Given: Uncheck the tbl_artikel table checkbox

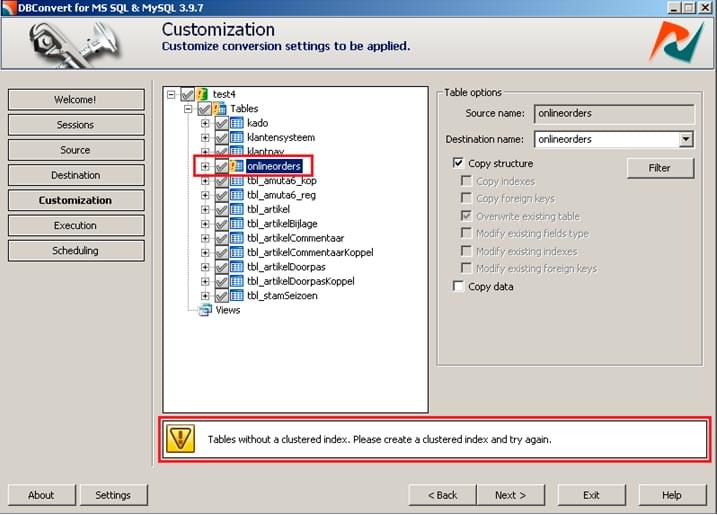Looking at the screenshot, I should tap(221, 209).
